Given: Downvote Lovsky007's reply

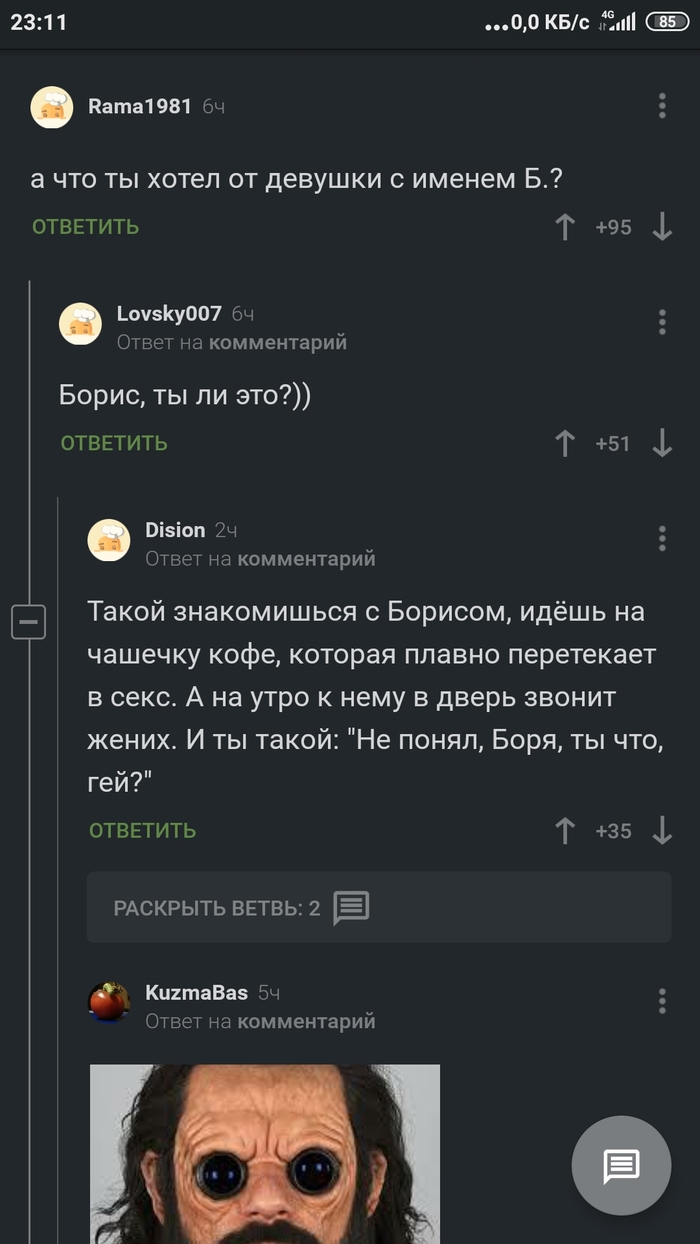Looking at the screenshot, I should tap(662, 443).
